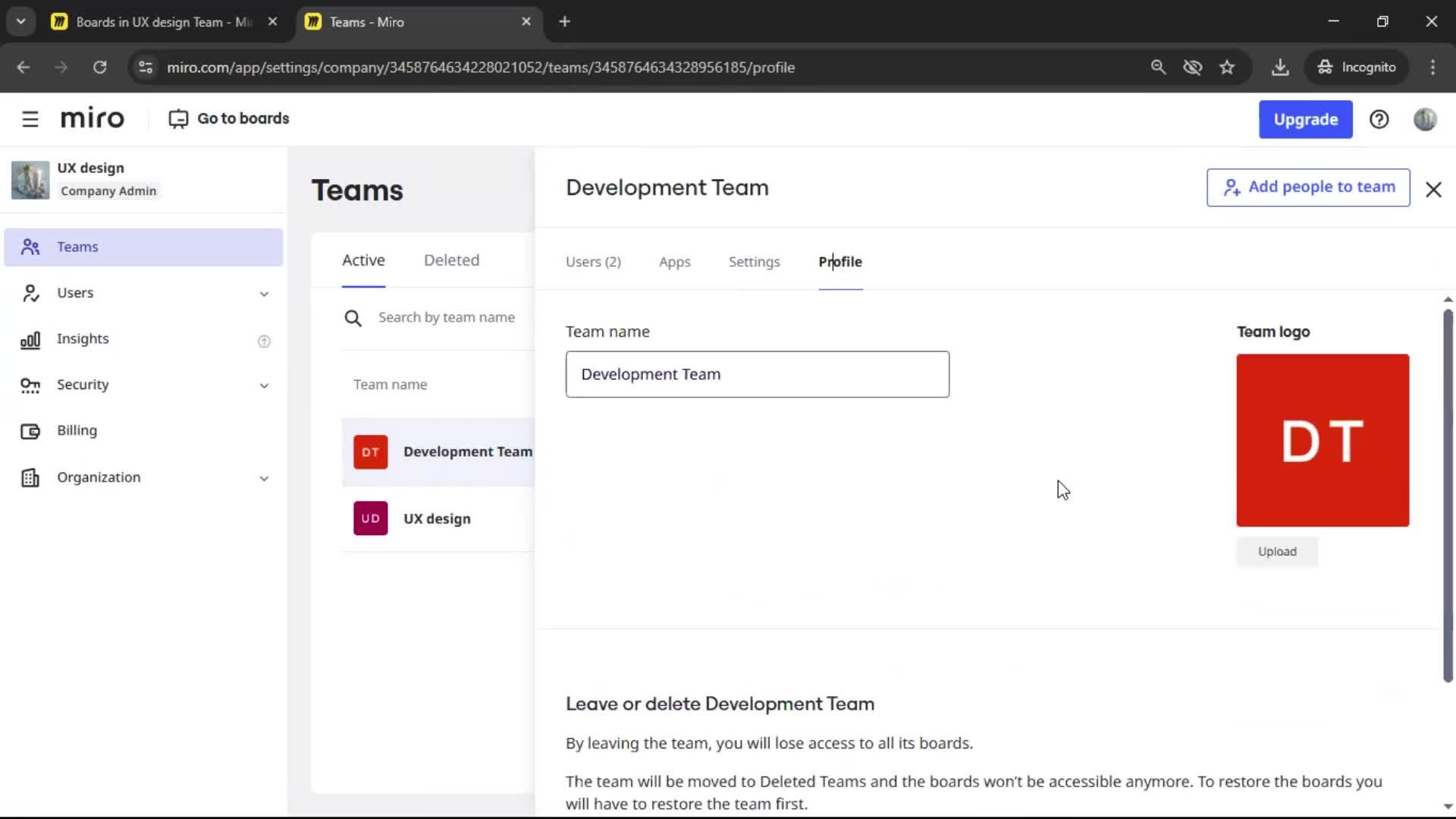Click the Team name column header

click(x=390, y=384)
